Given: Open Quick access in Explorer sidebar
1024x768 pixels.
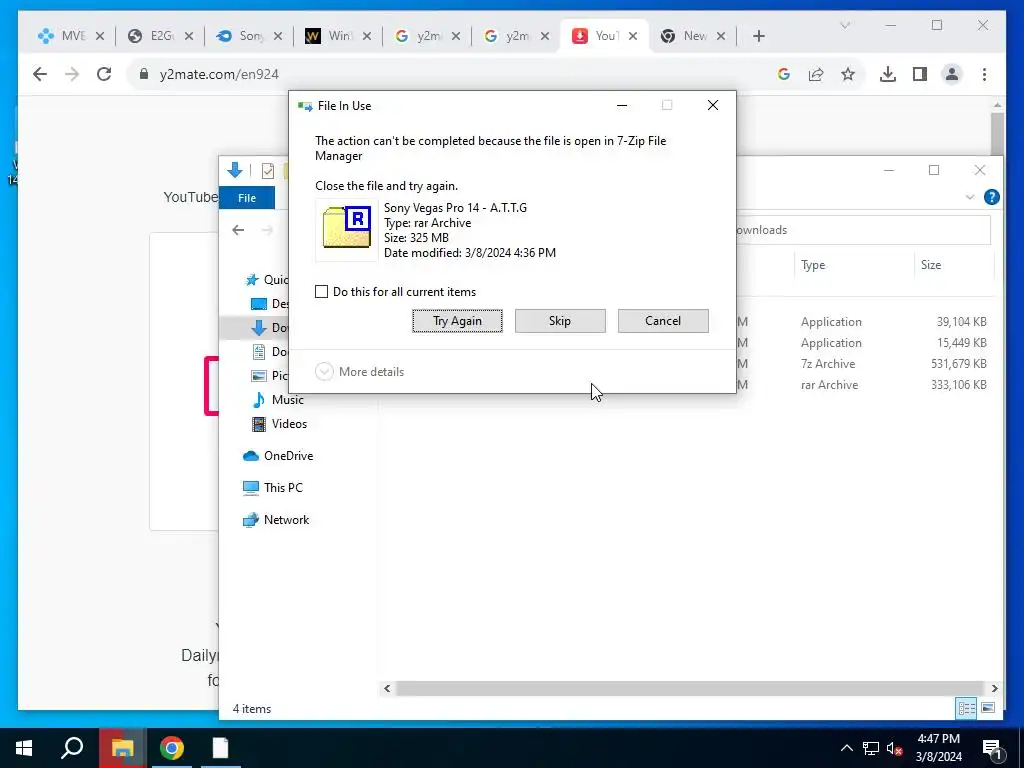Looking at the screenshot, I should [266, 280].
